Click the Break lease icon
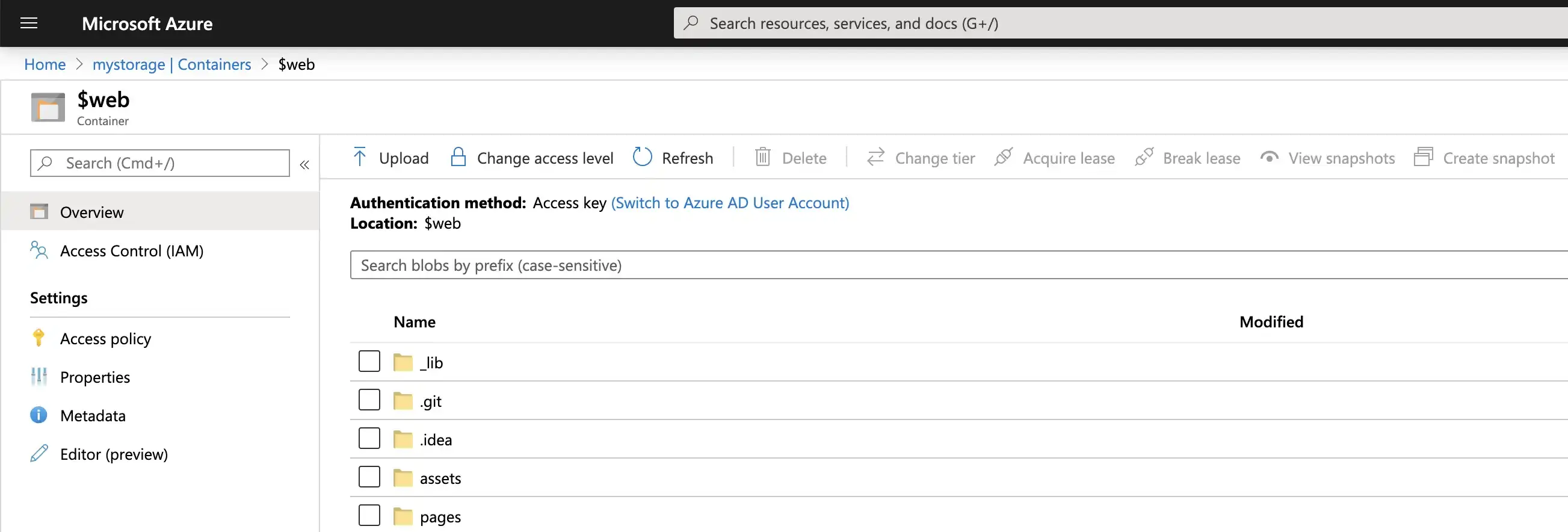 pyautogui.click(x=1144, y=157)
